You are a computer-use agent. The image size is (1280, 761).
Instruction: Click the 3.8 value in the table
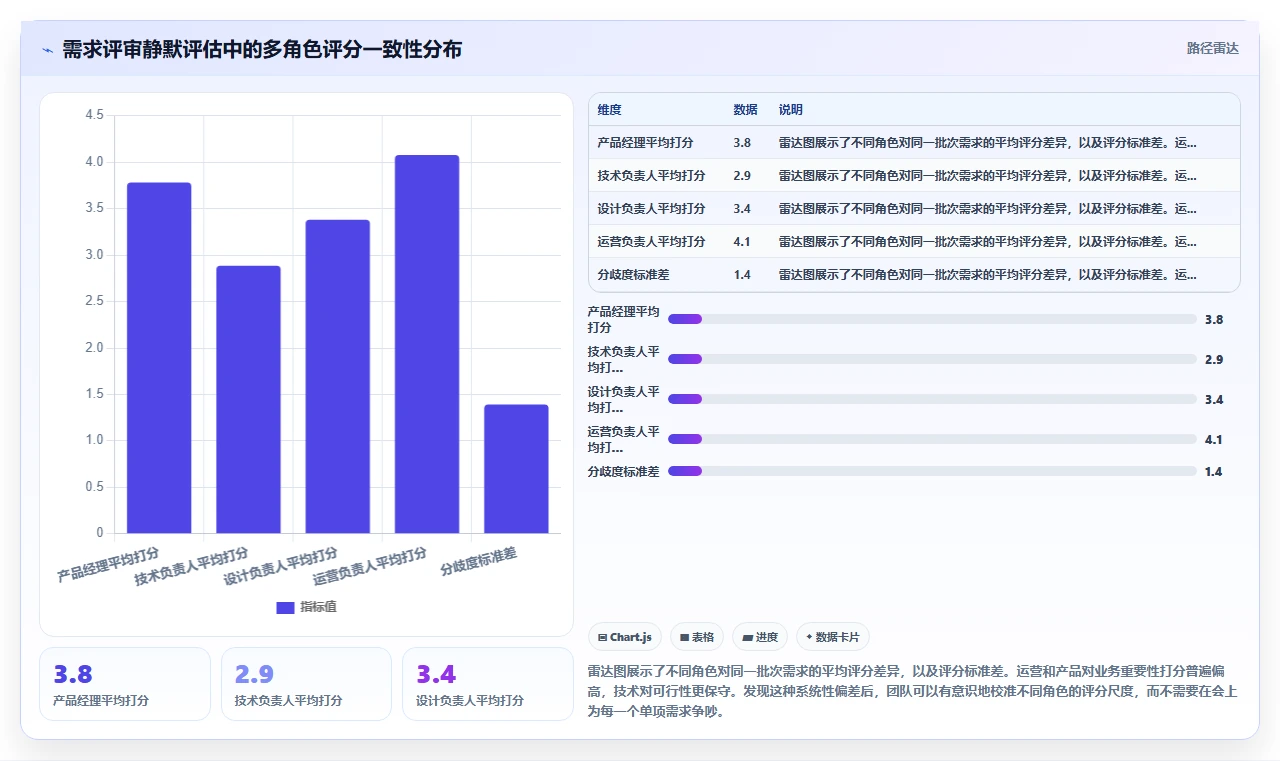[742, 143]
